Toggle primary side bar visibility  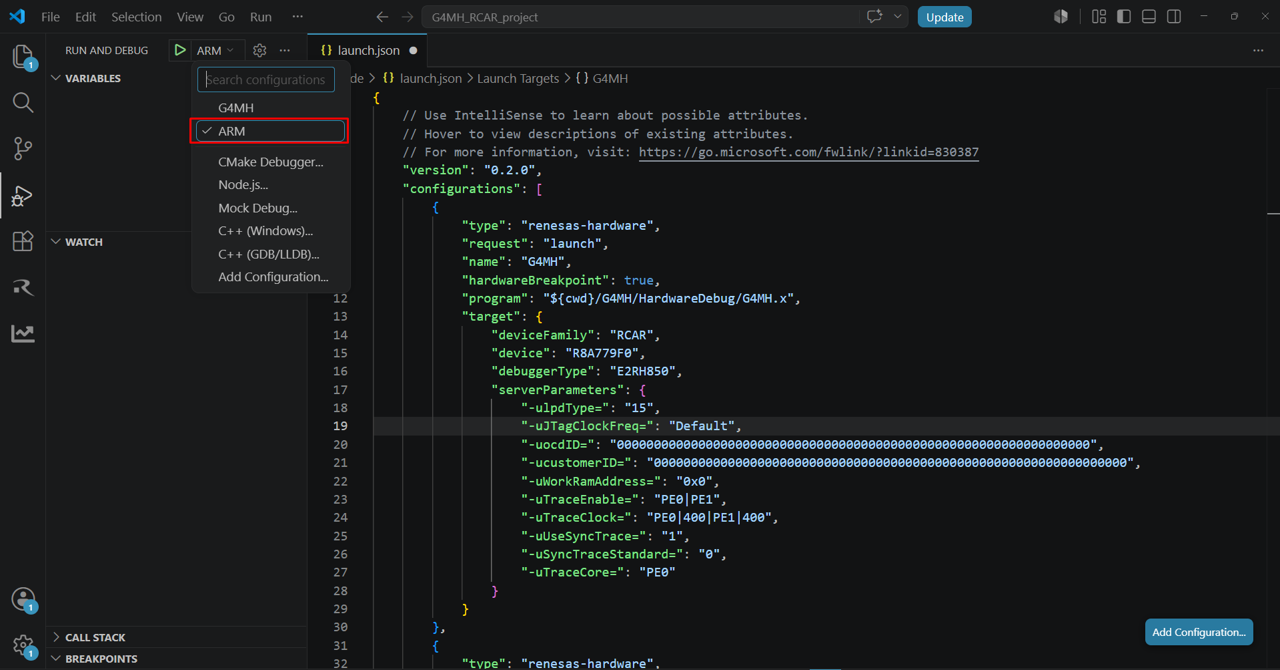1124,17
